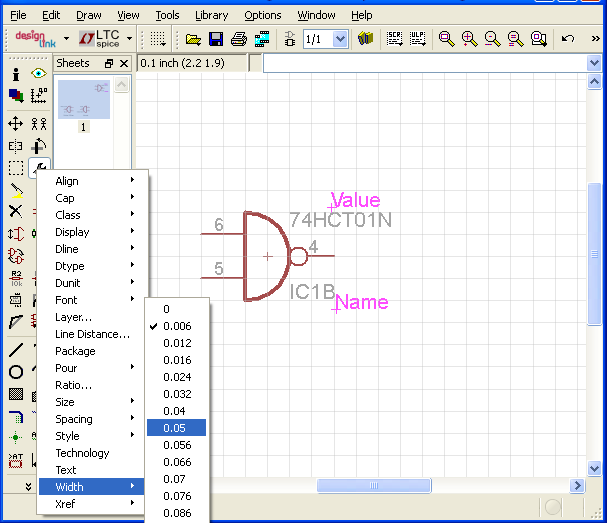This screenshot has height=523, width=607.
Task: Select the Mirror tool
Action: click(15, 146)
